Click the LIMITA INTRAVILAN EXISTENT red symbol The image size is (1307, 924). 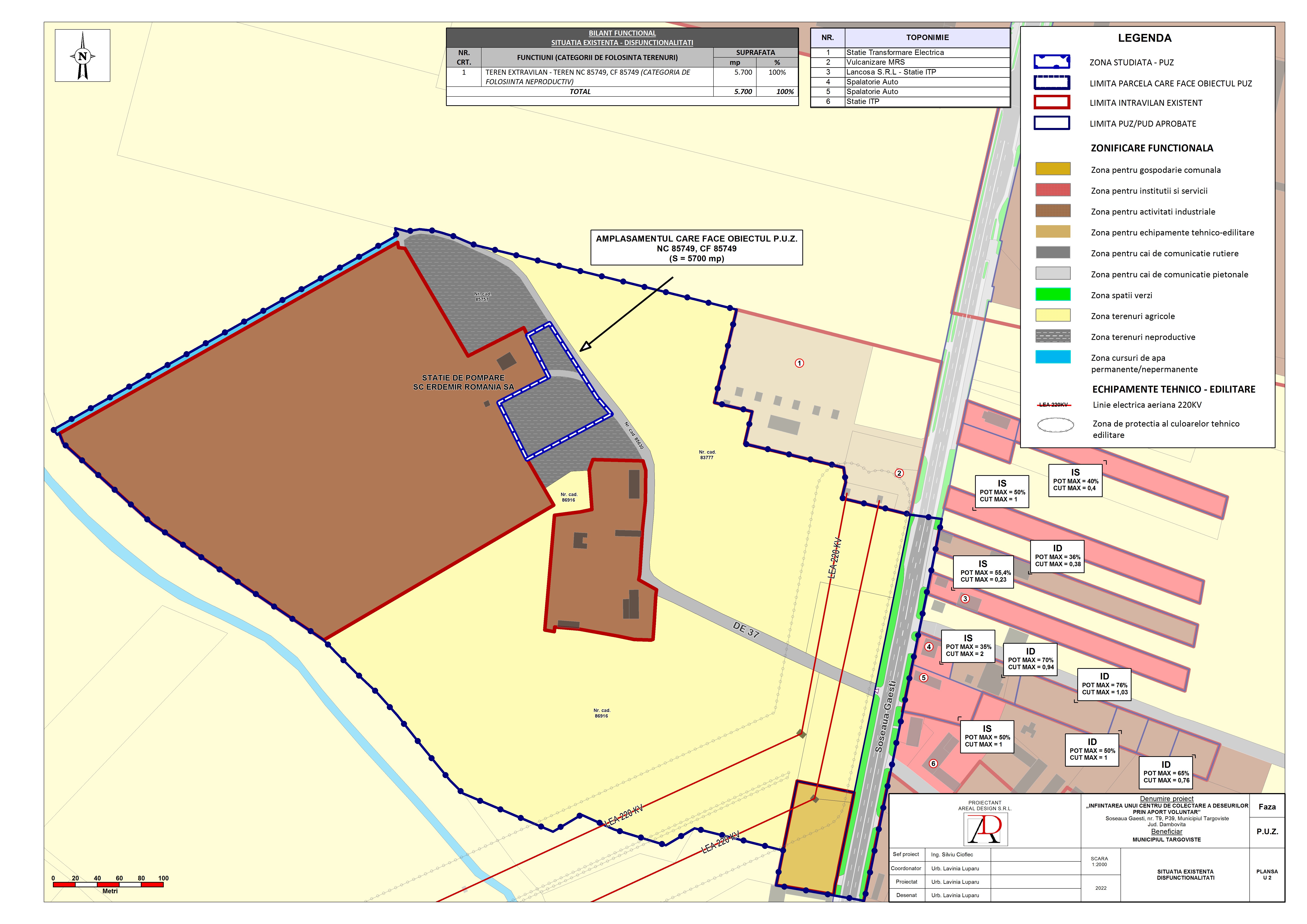(1052, 102)
